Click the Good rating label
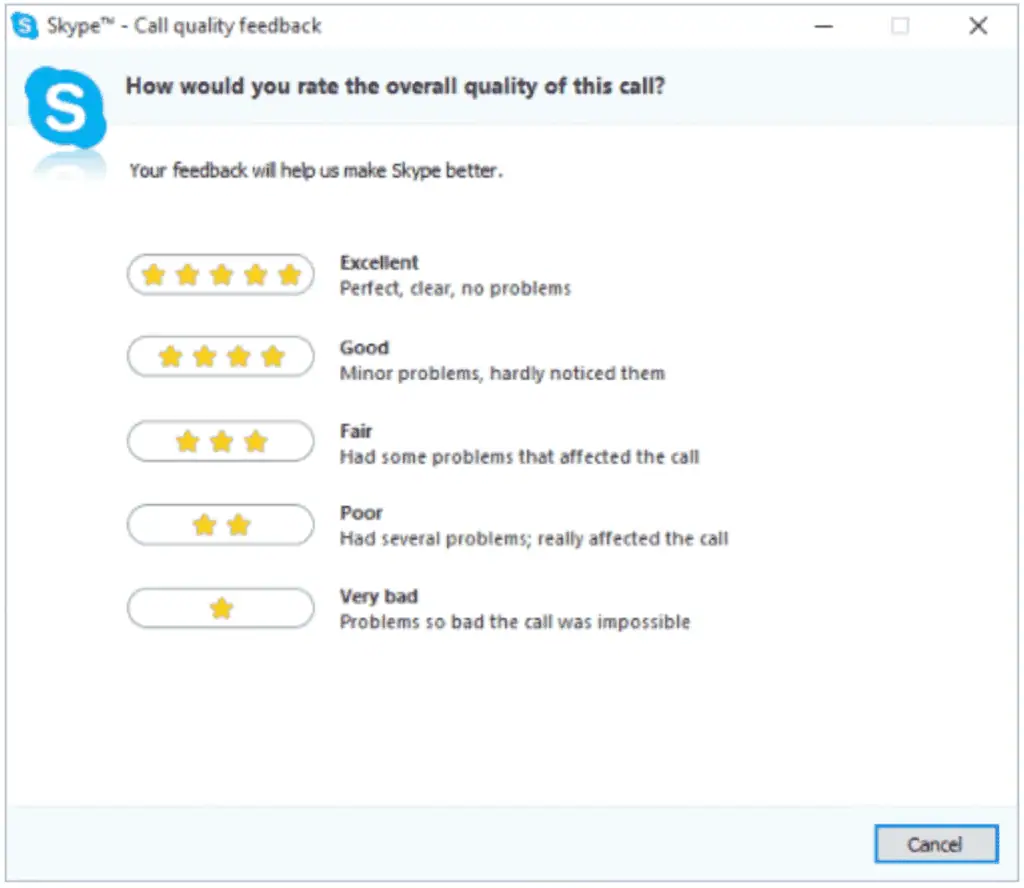The height and width of the screenshot is (888, 1024). [364, 347]
